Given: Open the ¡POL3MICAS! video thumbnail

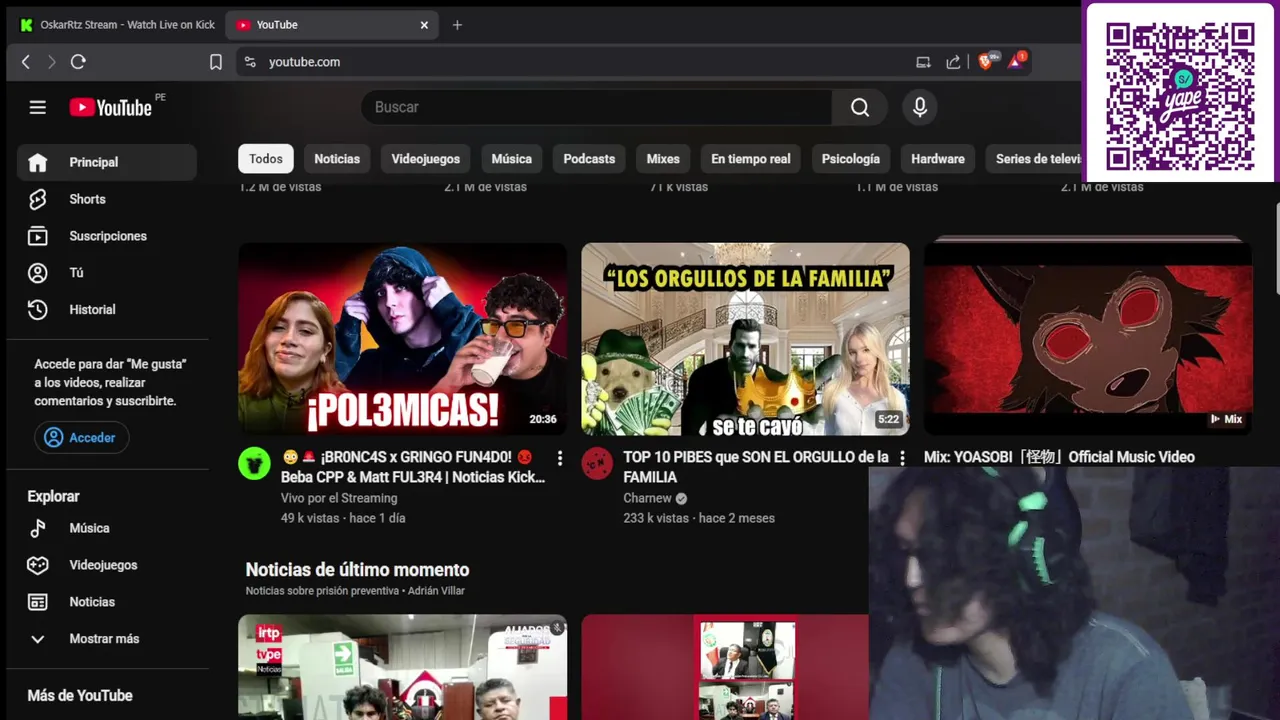Looking at the screenshot, I should click(x=402, y=339).
